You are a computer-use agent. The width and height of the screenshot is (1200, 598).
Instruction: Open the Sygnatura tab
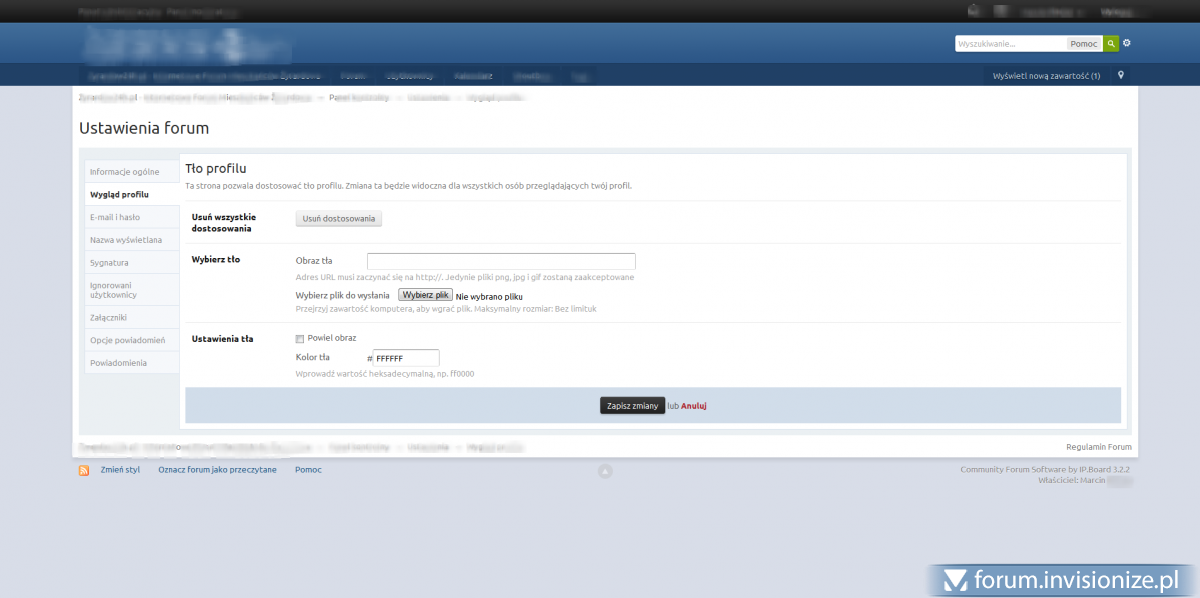pos(130,263)
